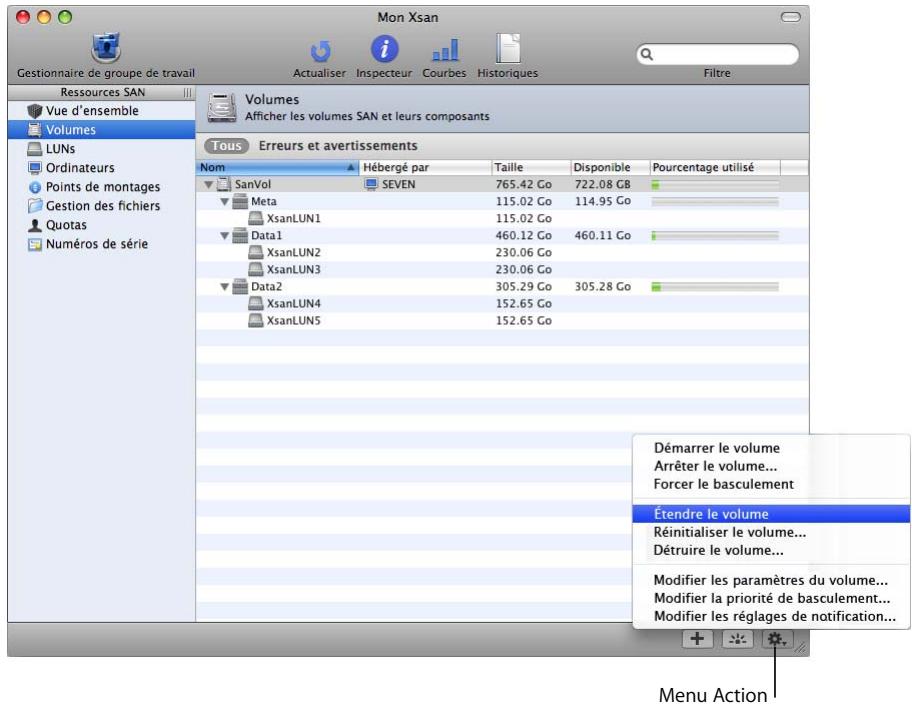Open the Courbes graph icon
The image size is (912, 712).
pos(445,51)
